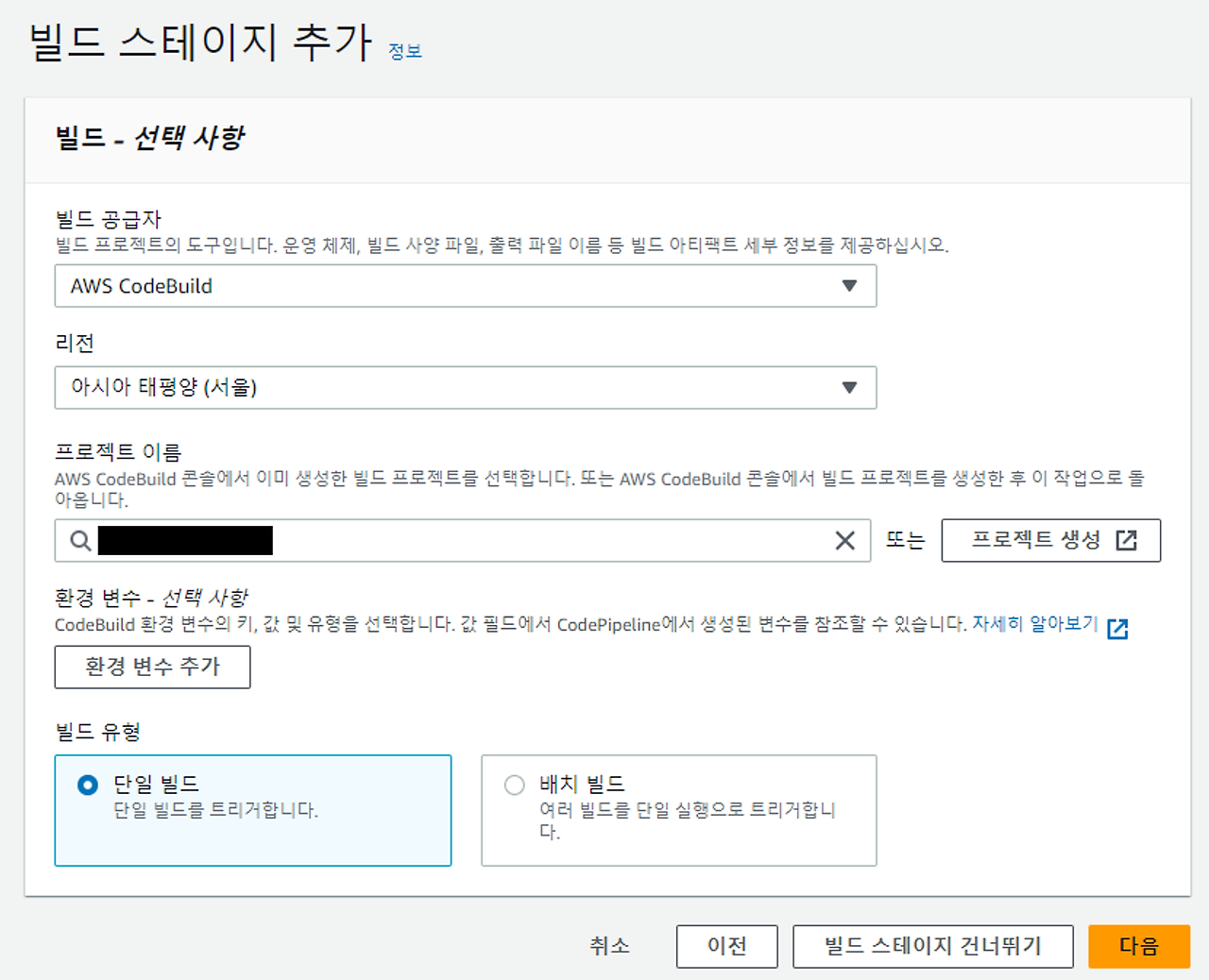1209x980 pixels.
Task: Open the 정보 info link beside the title
Action: point(404,52)
